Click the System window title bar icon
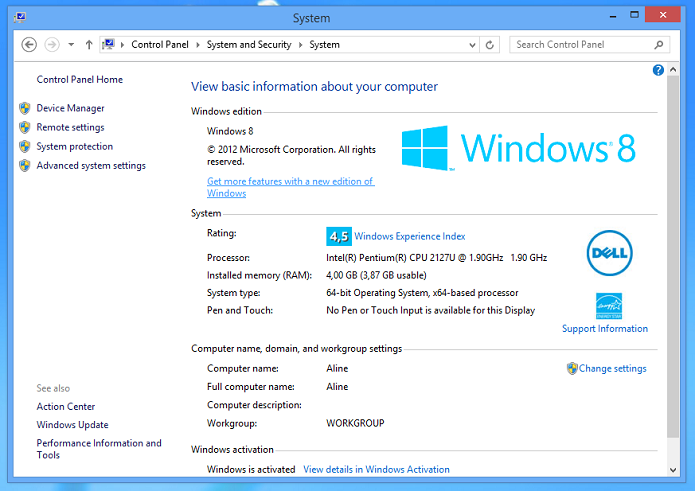Screen dimensions: 695x491 point(20,18)
